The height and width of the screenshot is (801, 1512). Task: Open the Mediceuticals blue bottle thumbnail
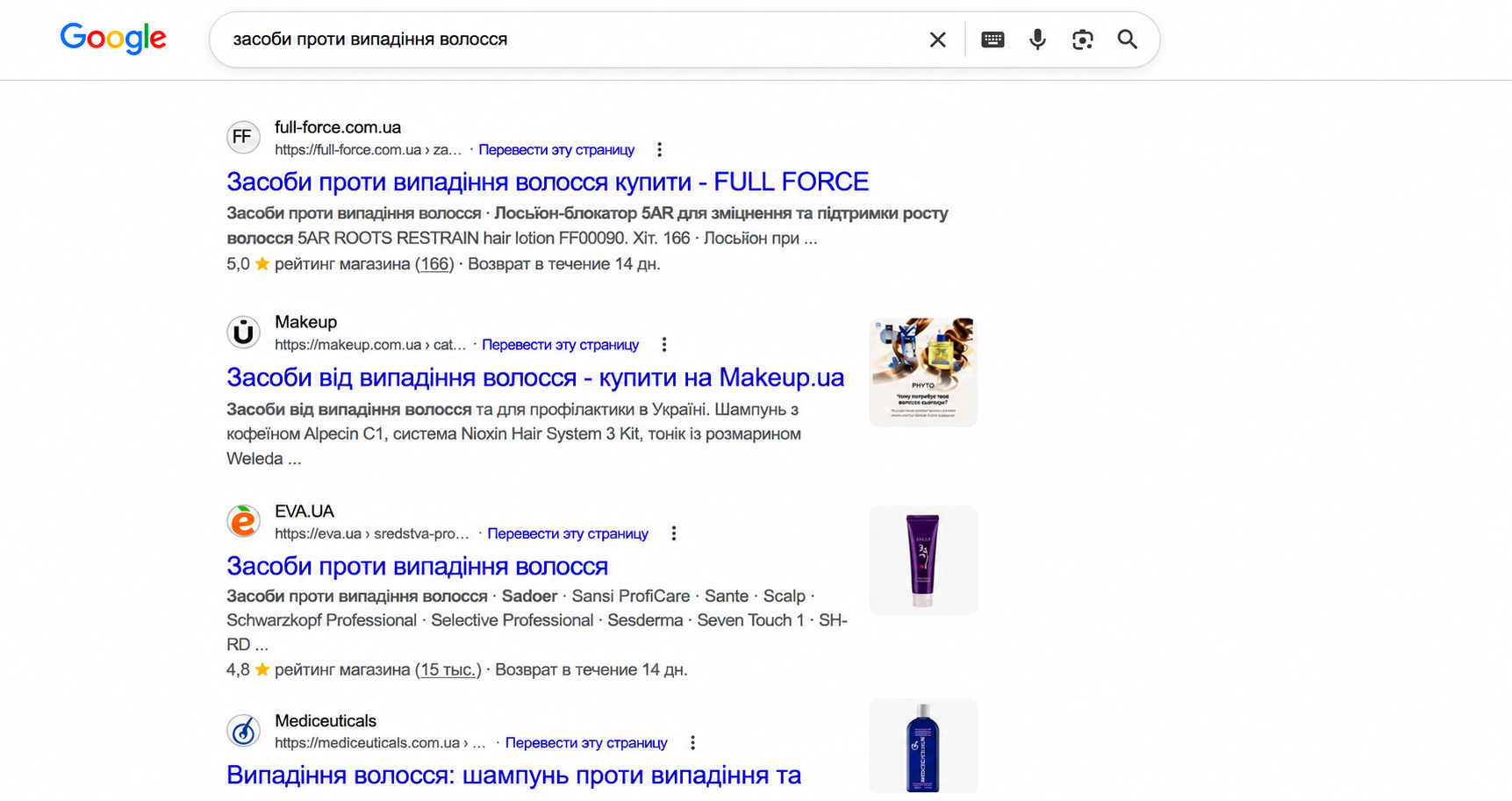923,747
